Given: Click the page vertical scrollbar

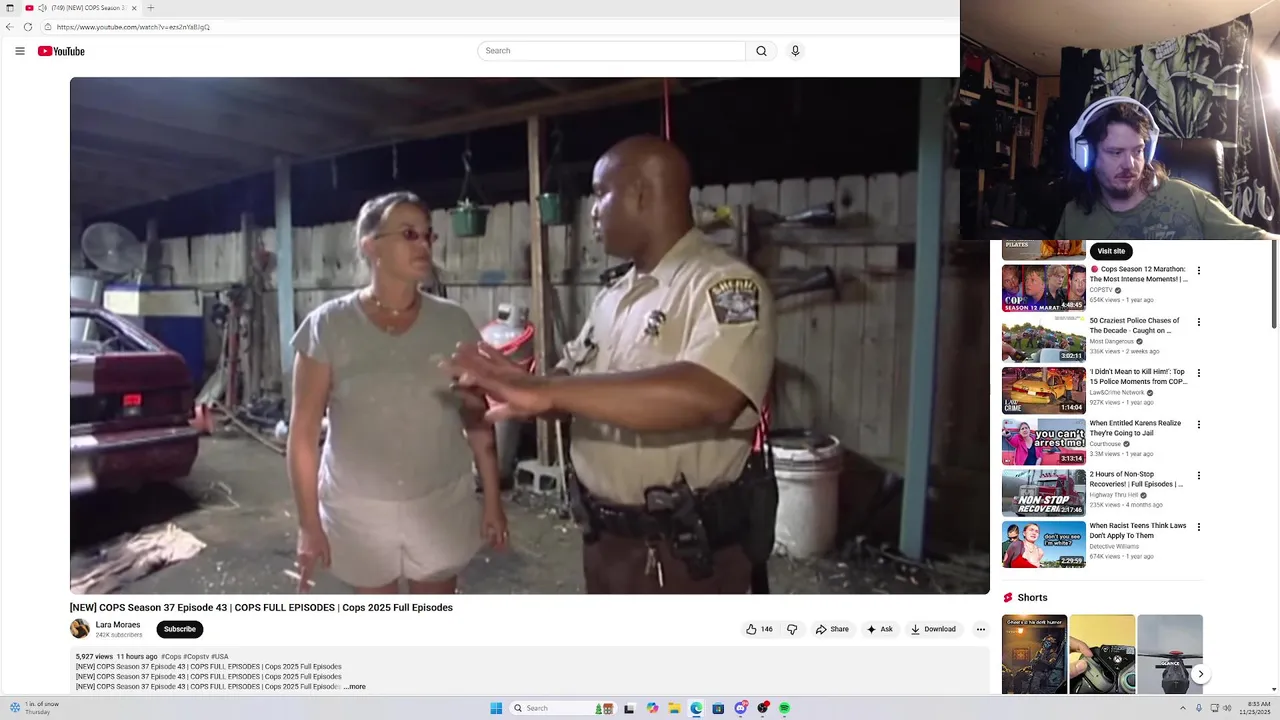Looking at the screenshot, I should point(1274,285).
